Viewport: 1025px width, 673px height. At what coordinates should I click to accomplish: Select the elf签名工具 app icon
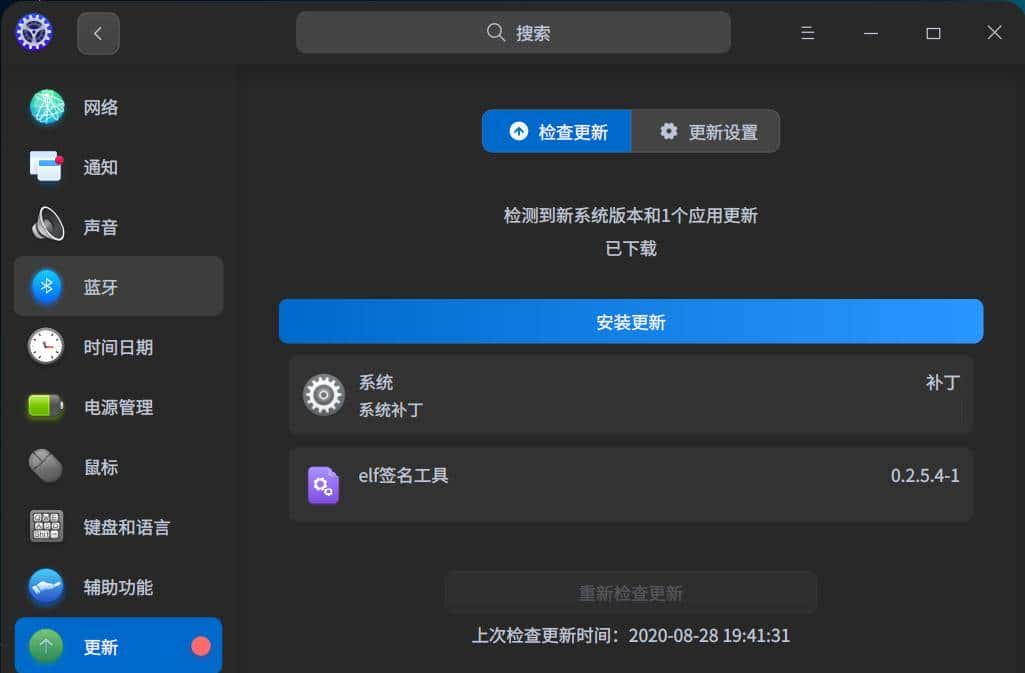323,485
